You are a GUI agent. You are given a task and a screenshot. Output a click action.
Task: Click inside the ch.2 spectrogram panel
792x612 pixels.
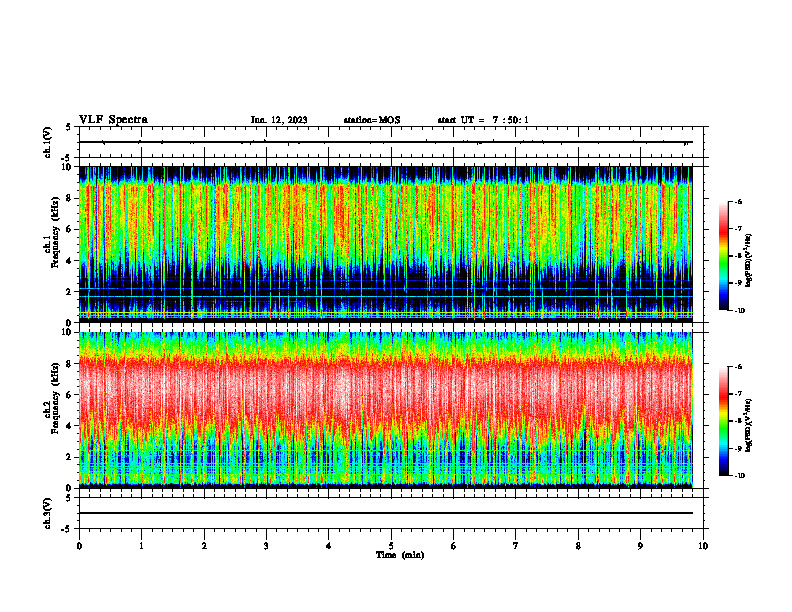(386, 410)
